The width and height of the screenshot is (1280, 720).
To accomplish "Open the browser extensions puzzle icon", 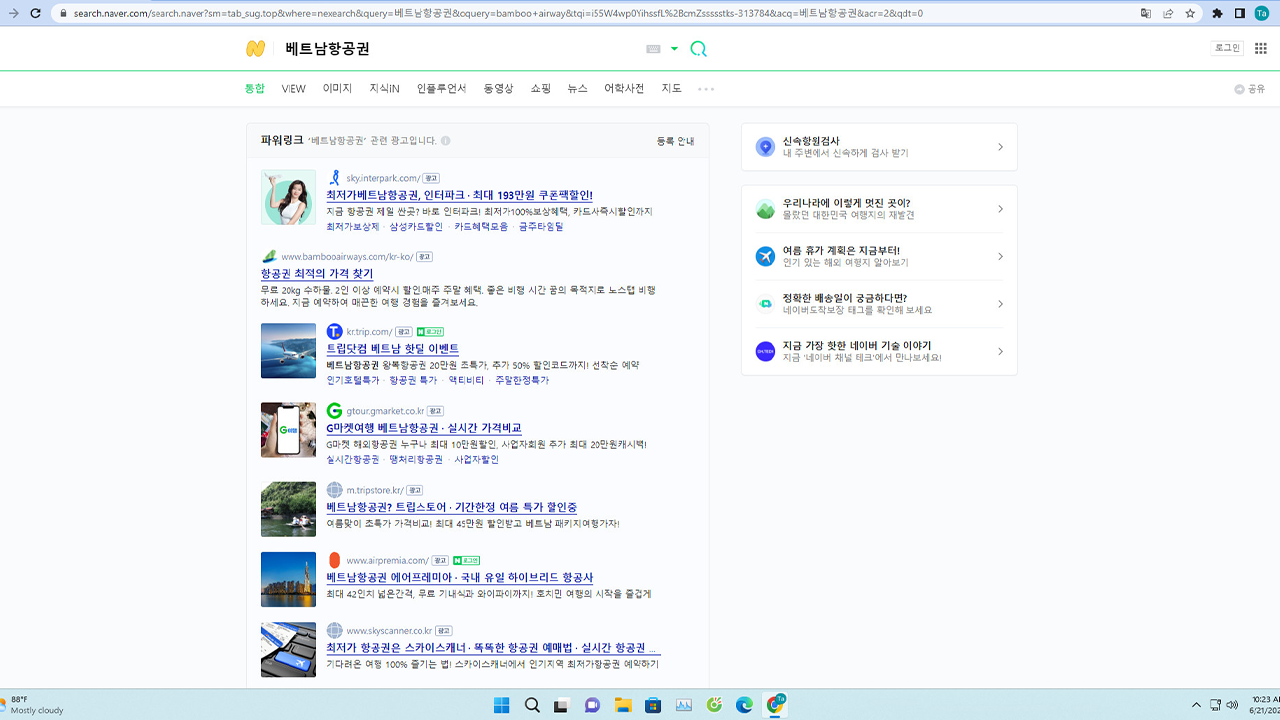I will click(x=1217, y=14).
